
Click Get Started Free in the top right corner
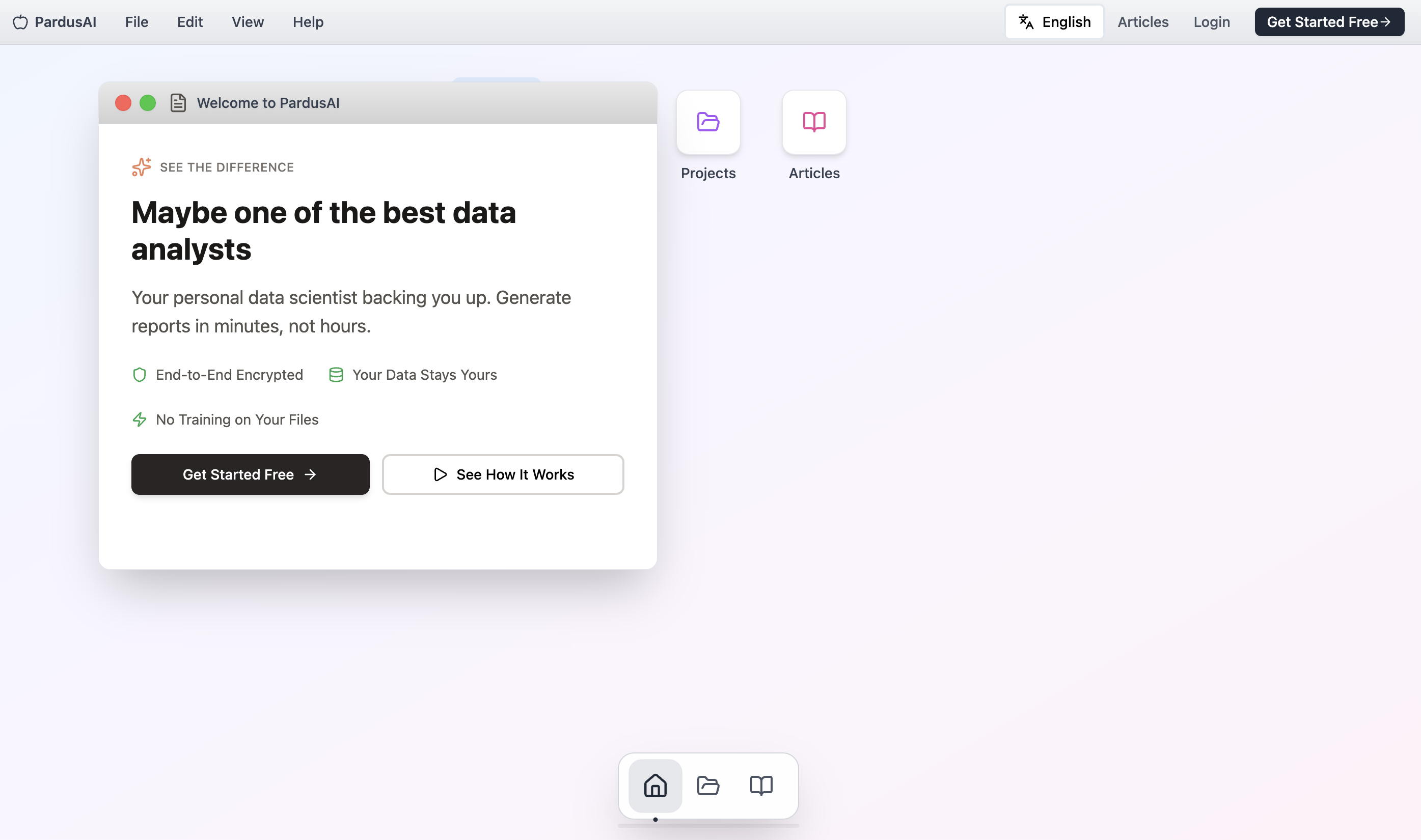point(1328,21)
